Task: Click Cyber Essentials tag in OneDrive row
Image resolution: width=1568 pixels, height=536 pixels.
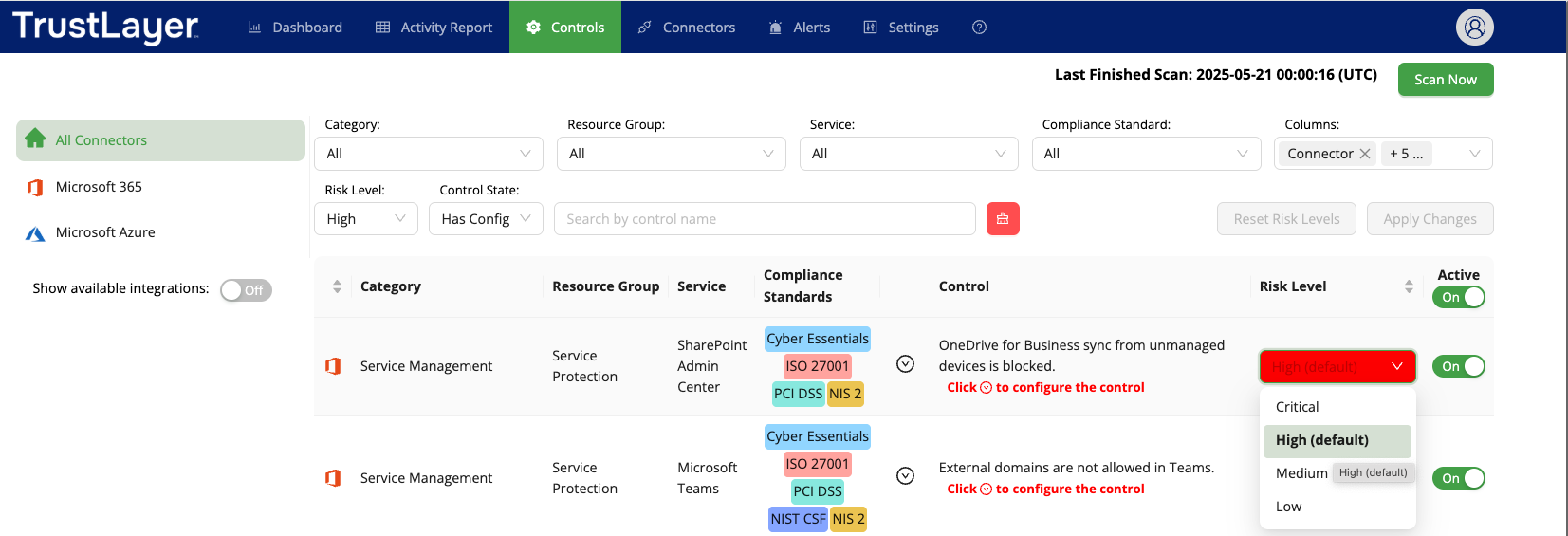Action: click(818, 339)
